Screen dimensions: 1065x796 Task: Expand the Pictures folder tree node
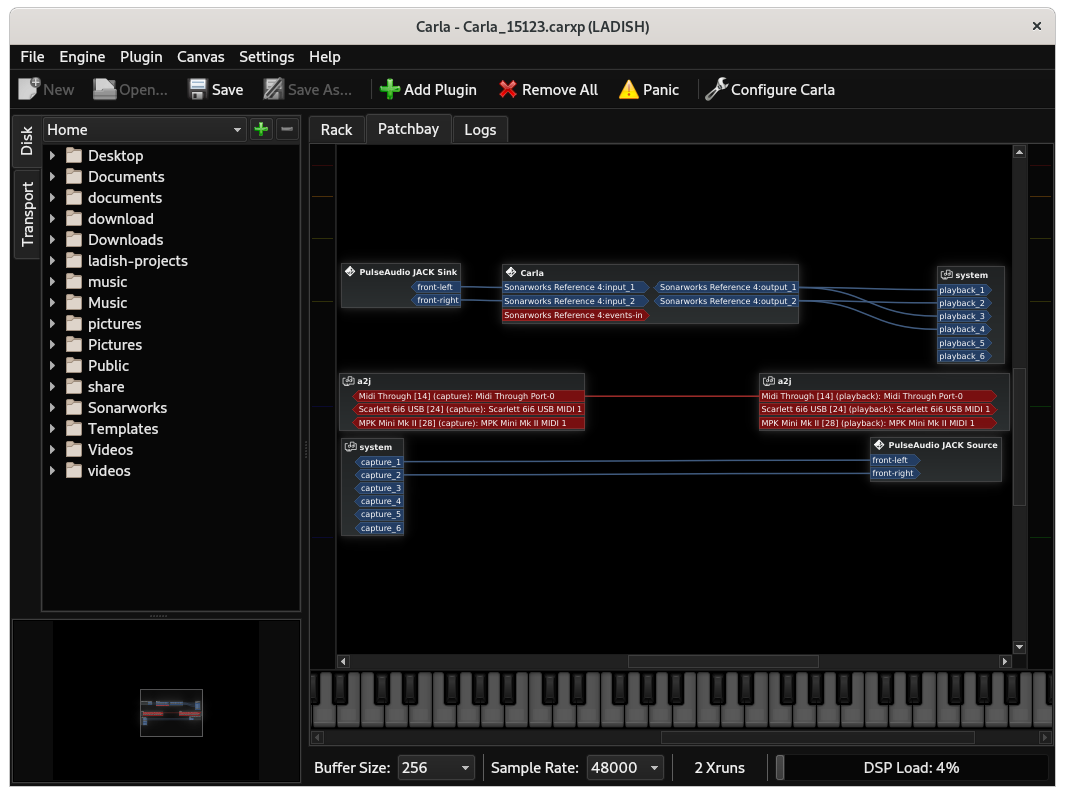[x=52, y=345]
